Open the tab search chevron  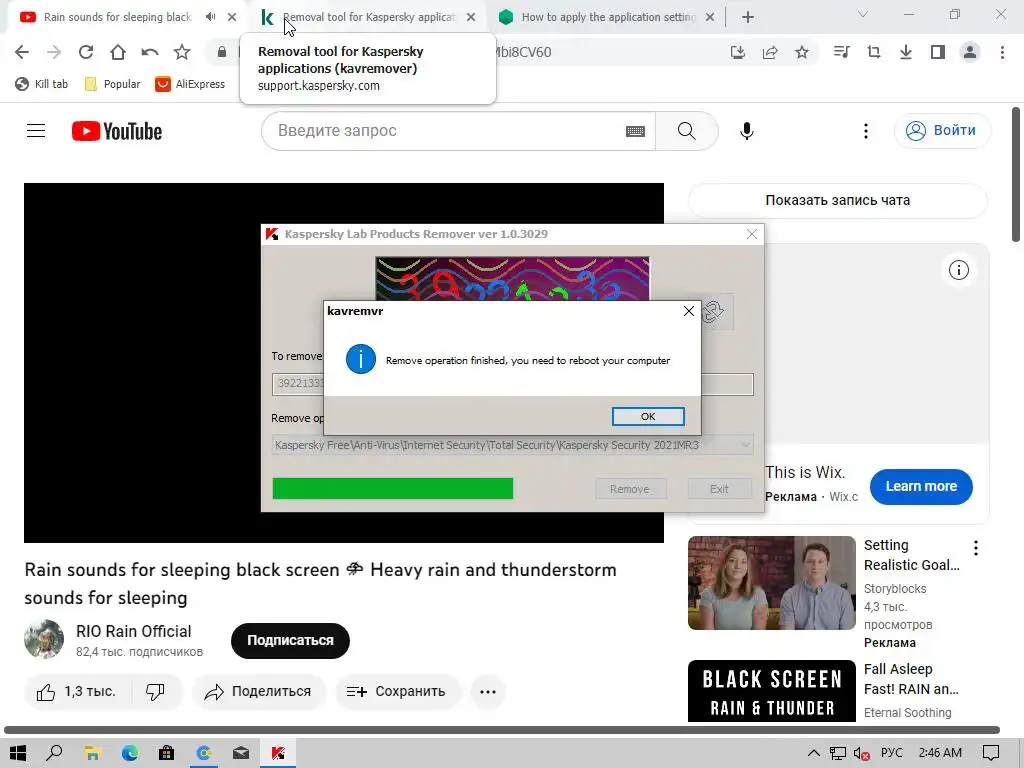point(863,14)
